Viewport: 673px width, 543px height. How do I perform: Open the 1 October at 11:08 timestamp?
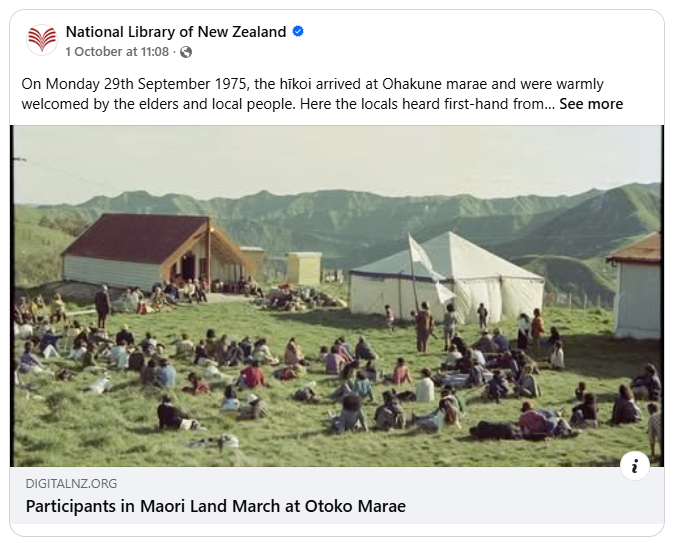[118, 52]
